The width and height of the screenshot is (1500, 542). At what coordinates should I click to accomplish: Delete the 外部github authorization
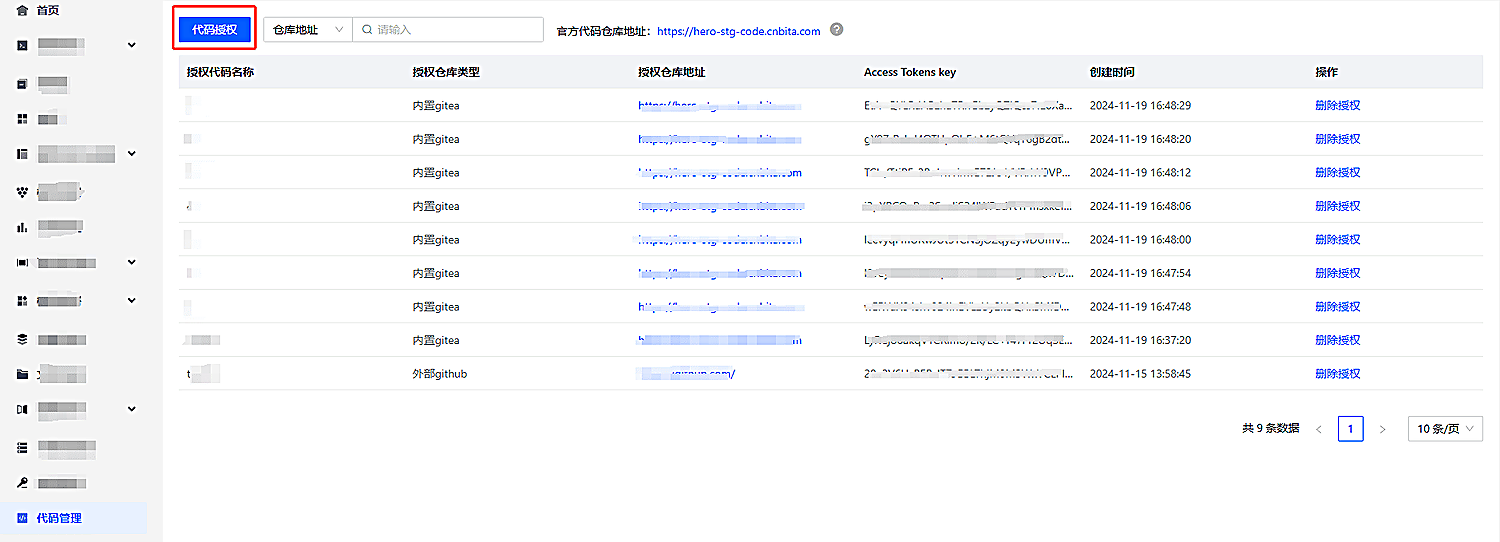click(x=1338, y=374)
